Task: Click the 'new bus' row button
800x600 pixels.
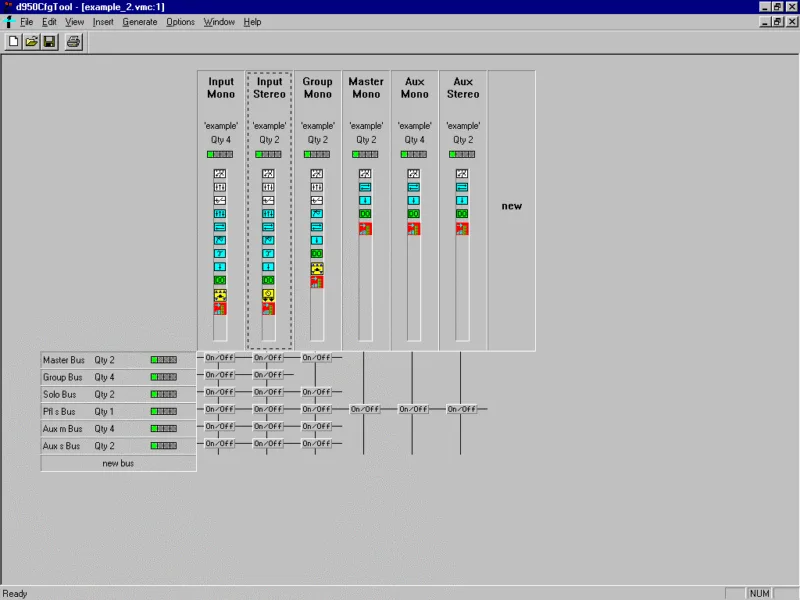Action: 118,463
